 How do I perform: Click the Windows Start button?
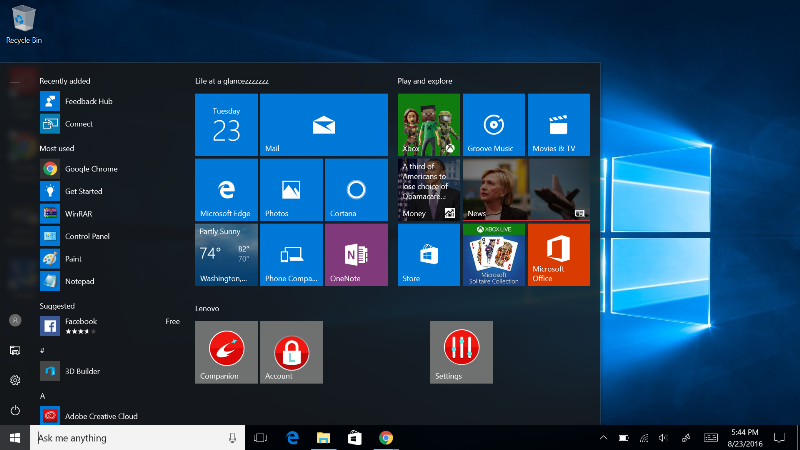click(15, 438)
